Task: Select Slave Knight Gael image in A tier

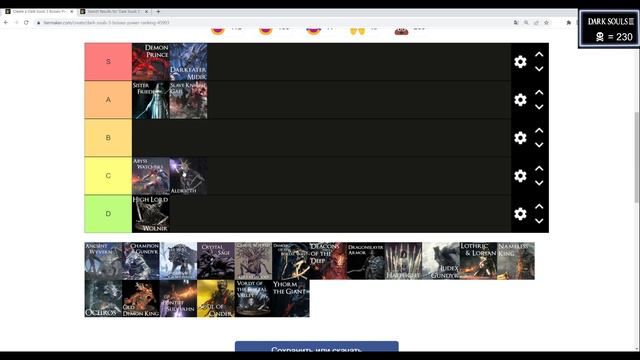Action: pyautogui.click(x=188, y=100)
